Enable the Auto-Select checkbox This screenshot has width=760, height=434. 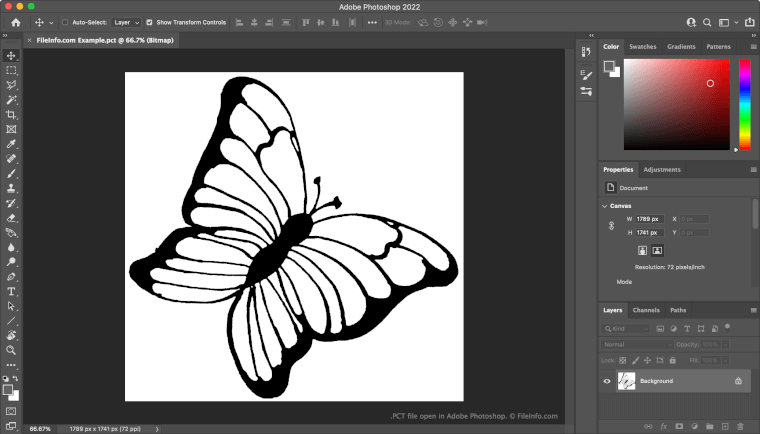click(65, 22)
